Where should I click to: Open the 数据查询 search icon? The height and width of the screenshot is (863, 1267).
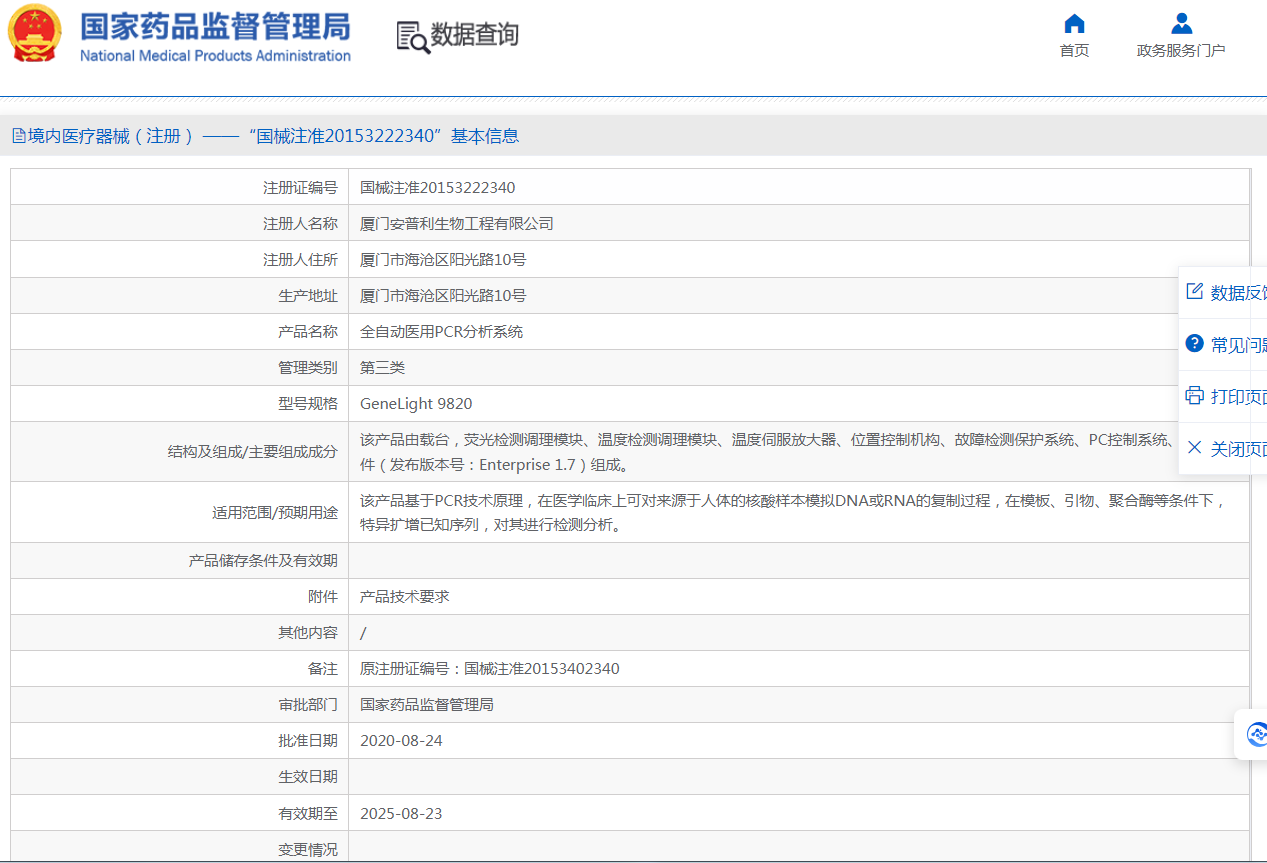[412, 37]
